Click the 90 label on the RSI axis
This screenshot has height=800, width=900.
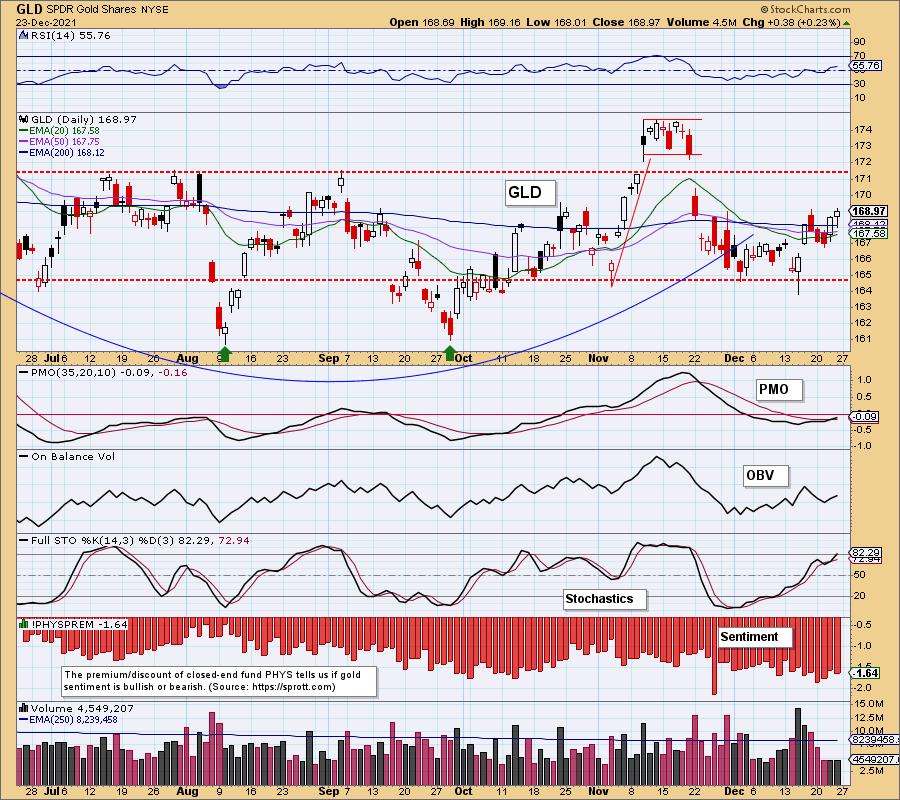click(860, 42)
